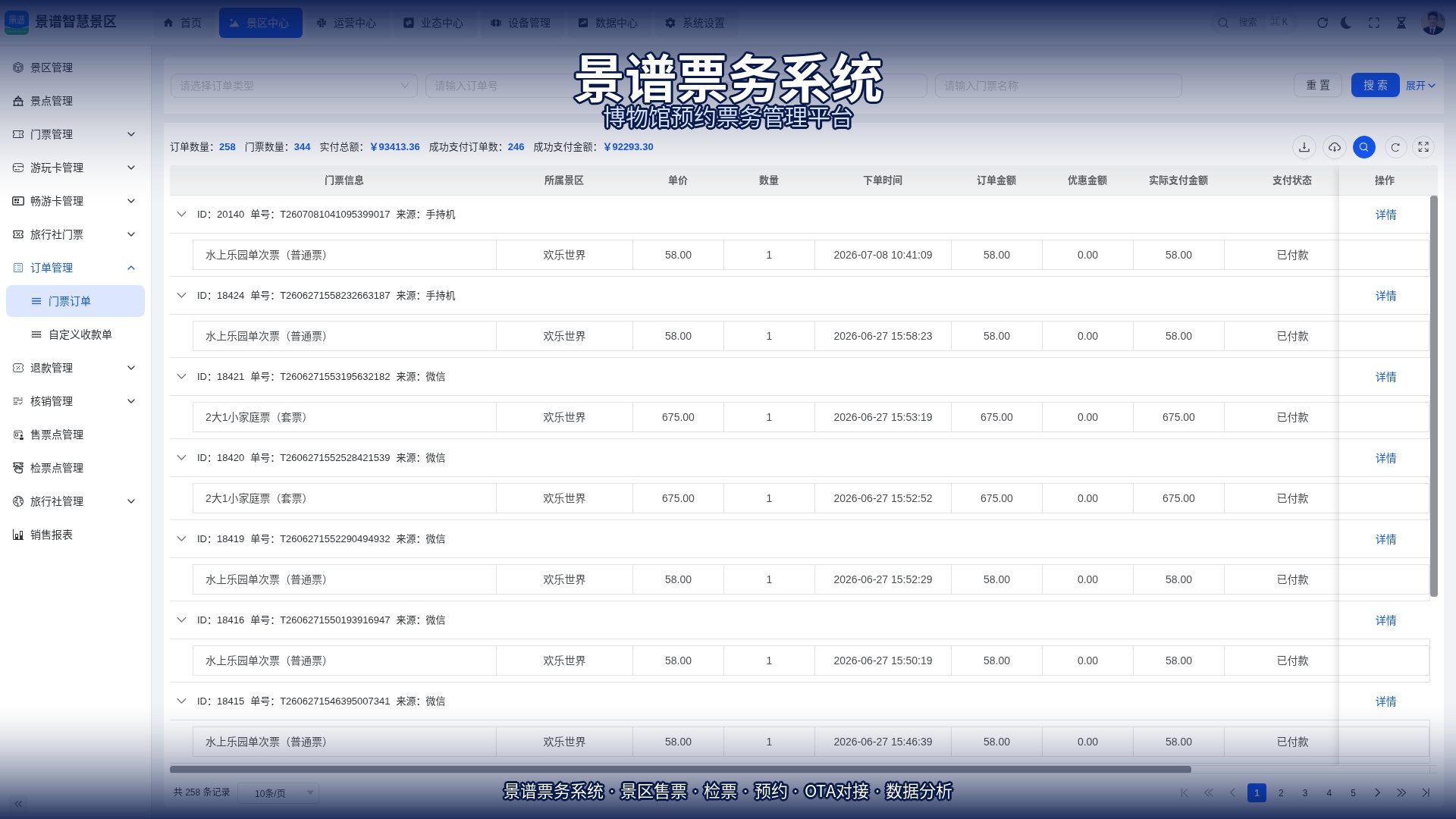Collapse 订单管理 sidebar menu
Viewport: 1456px width, 819px height.
pos(75,268)
